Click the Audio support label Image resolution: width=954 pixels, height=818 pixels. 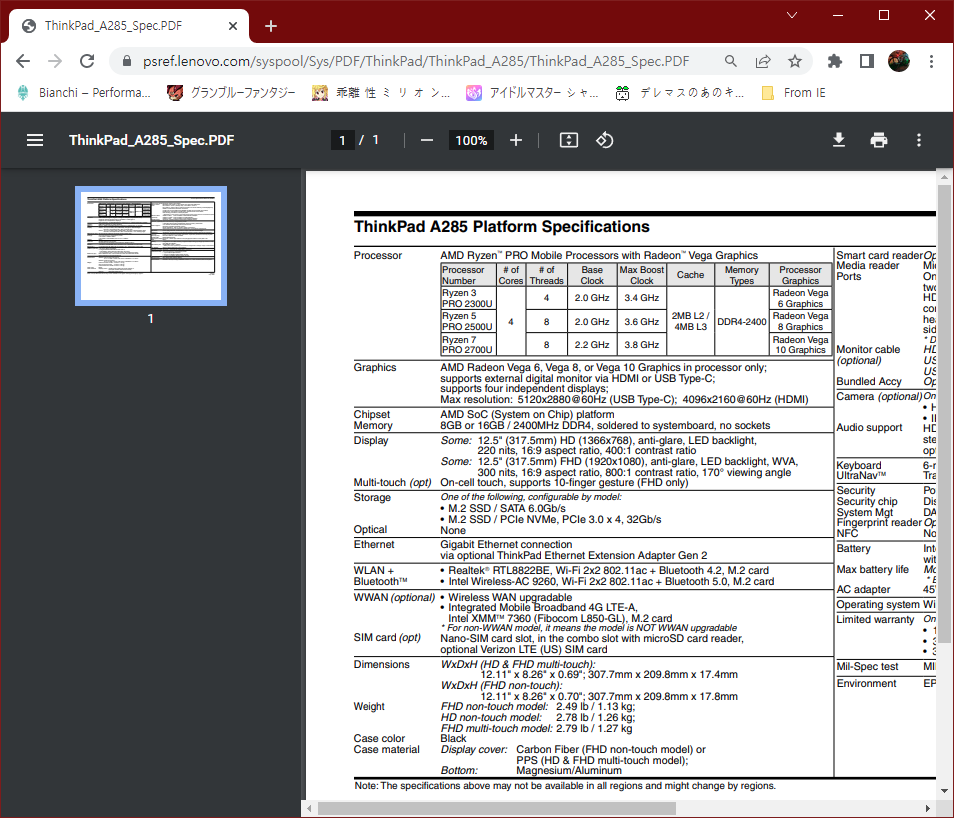(x=869, y=428)
